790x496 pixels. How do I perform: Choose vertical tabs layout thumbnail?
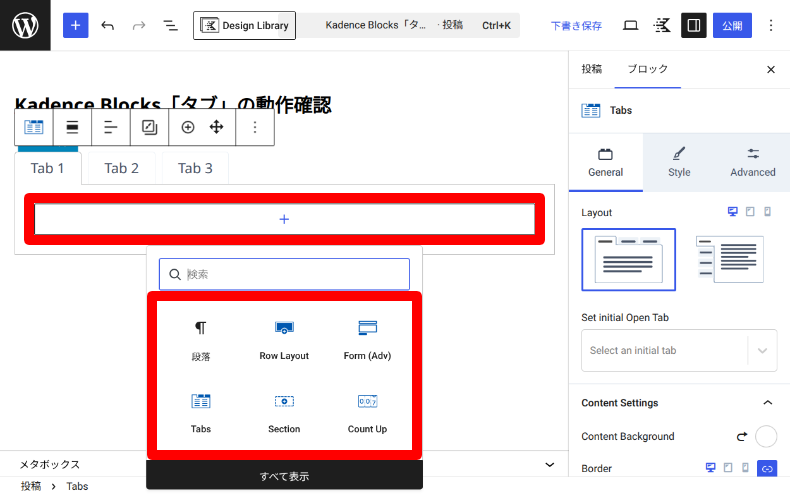point(730,260)
